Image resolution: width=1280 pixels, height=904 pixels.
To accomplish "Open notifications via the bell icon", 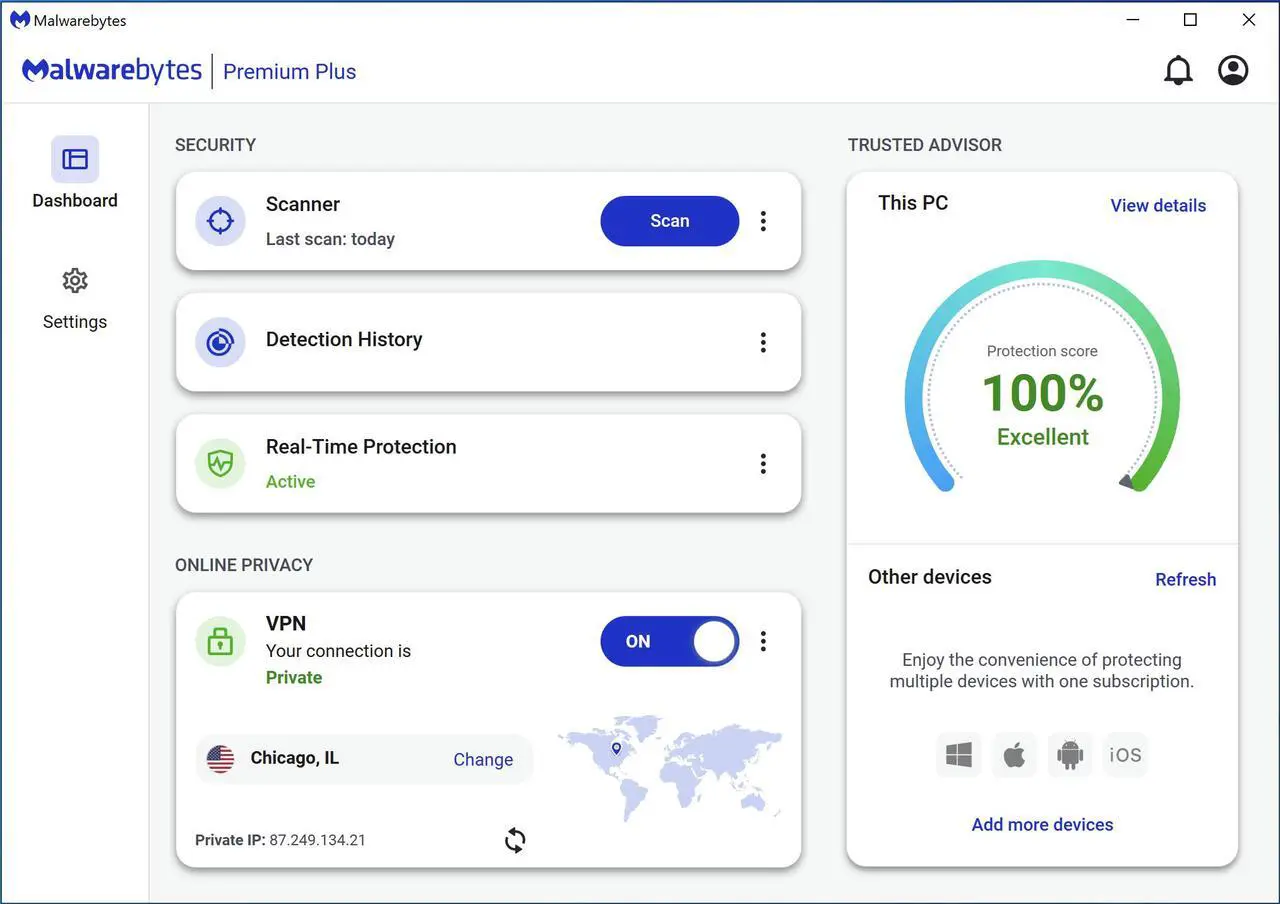I will click(1178, 70).
